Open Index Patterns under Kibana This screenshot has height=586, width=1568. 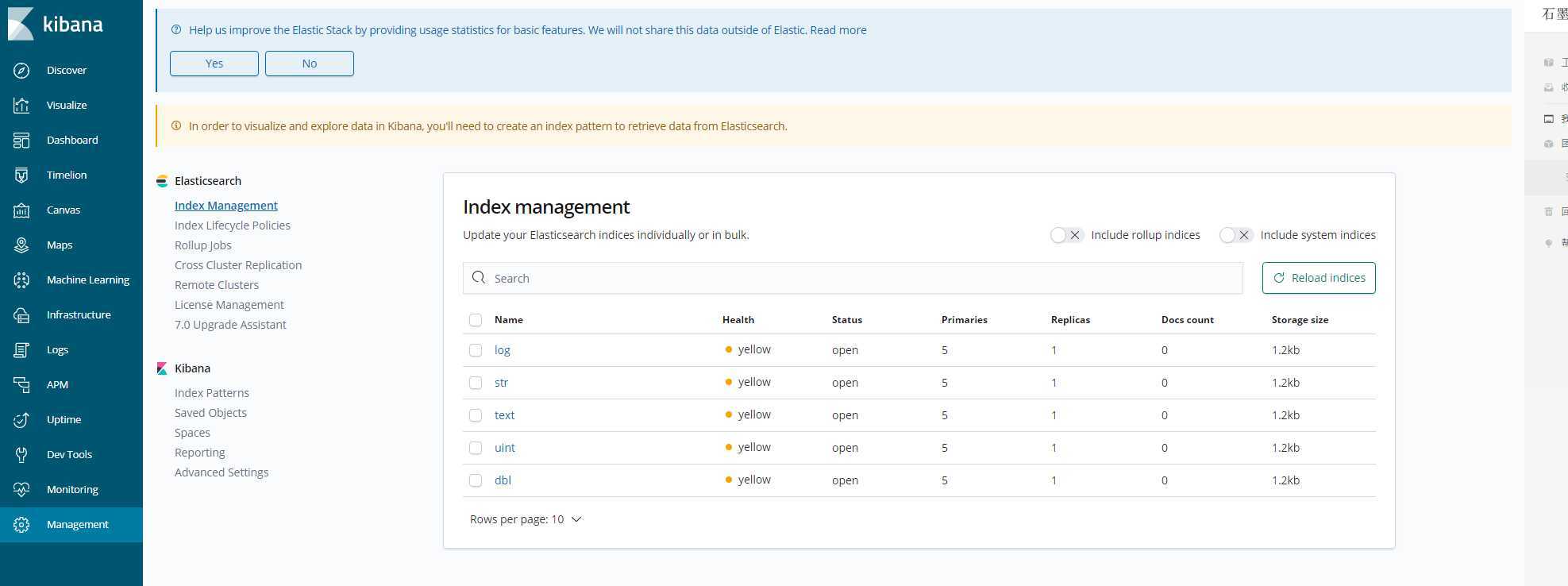pos(212,393)
